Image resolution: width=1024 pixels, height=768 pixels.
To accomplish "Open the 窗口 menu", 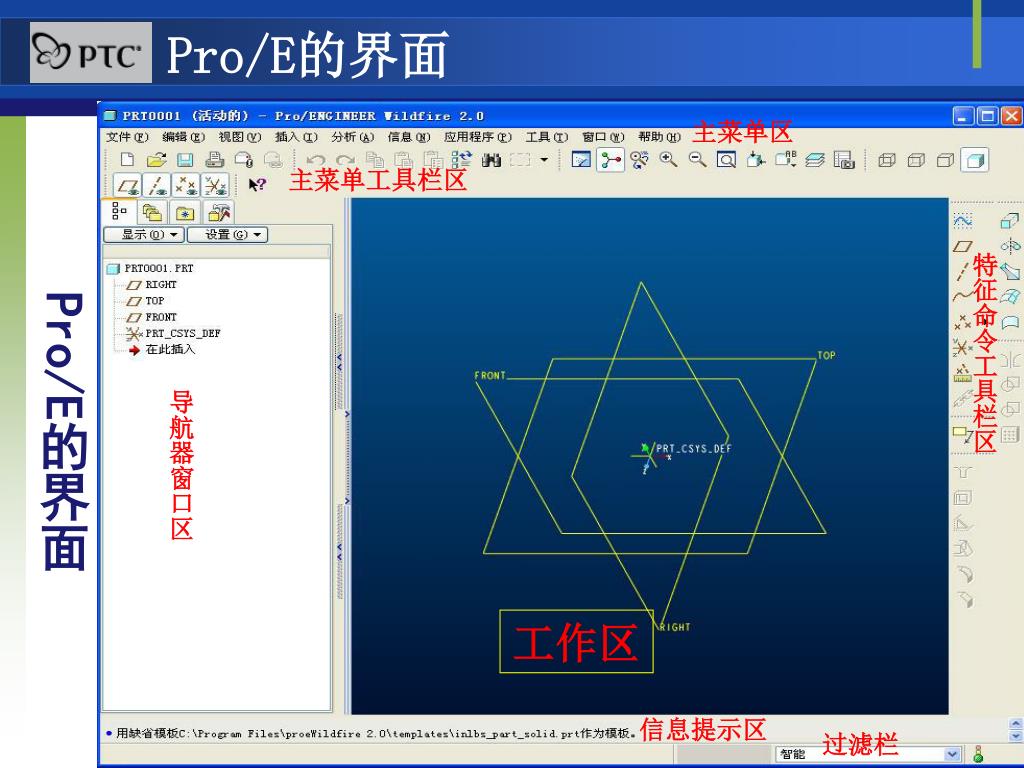I will click(603, 137).
